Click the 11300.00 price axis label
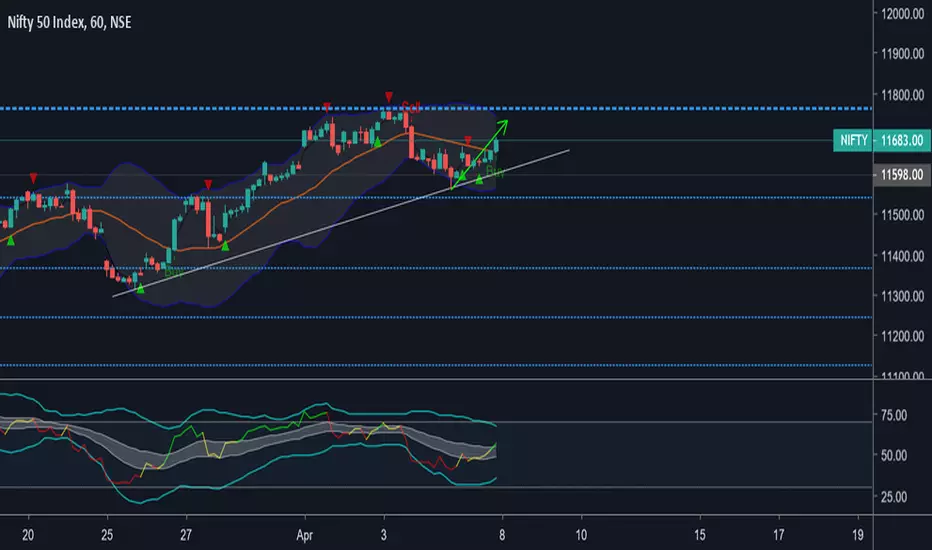Image resolution: width=932 pixels, height=550 pixels. (x=902, y=296)
